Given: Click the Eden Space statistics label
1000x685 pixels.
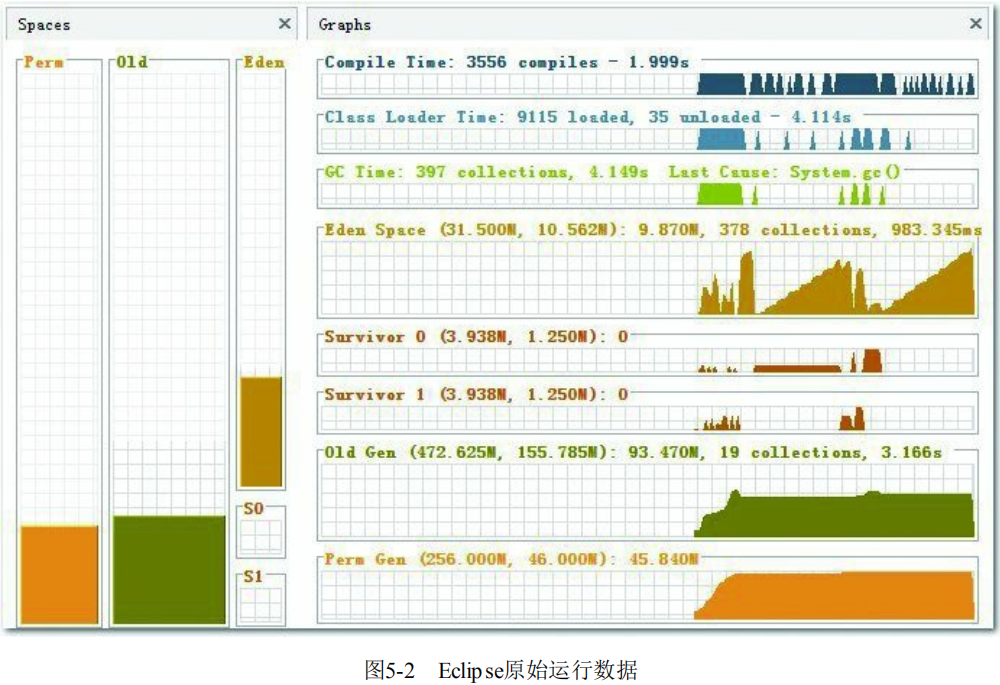Looking at the screenshot, I should (x=650, y=229).
